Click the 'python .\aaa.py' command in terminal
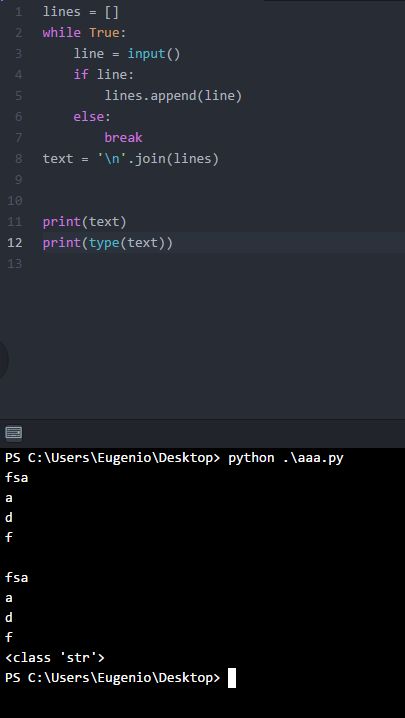The width and height of the screenshot is (405, 718). [x=285, y=458]
